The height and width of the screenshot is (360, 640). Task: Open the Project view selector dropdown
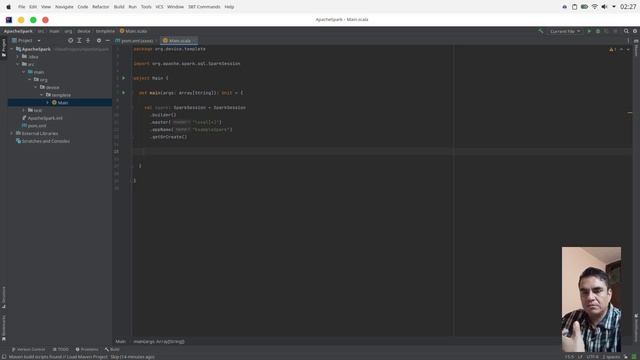26,40
